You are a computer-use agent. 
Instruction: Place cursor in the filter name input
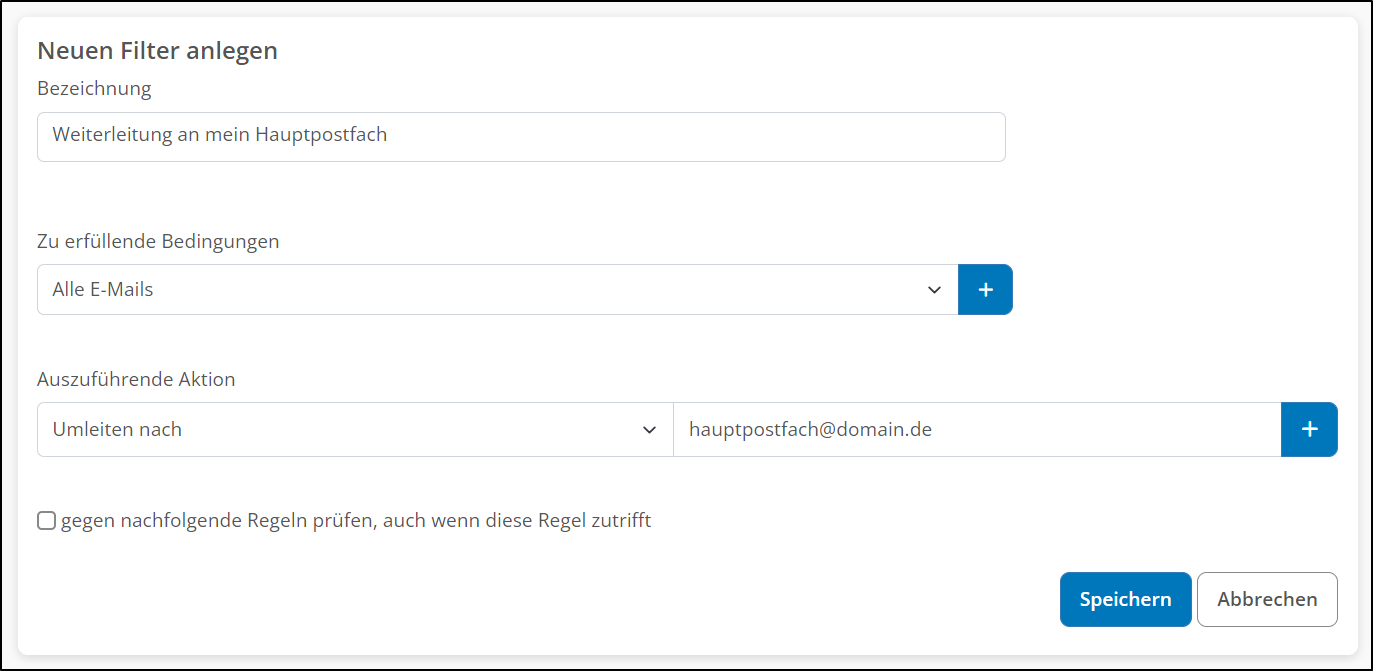pos(520,136)
